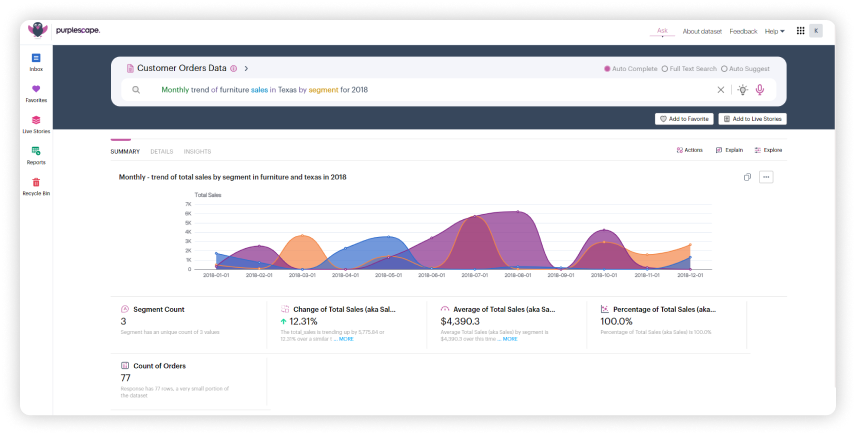Switch to the Insights tab
Screen dimensions: 856x436
(x=197, y=151)
